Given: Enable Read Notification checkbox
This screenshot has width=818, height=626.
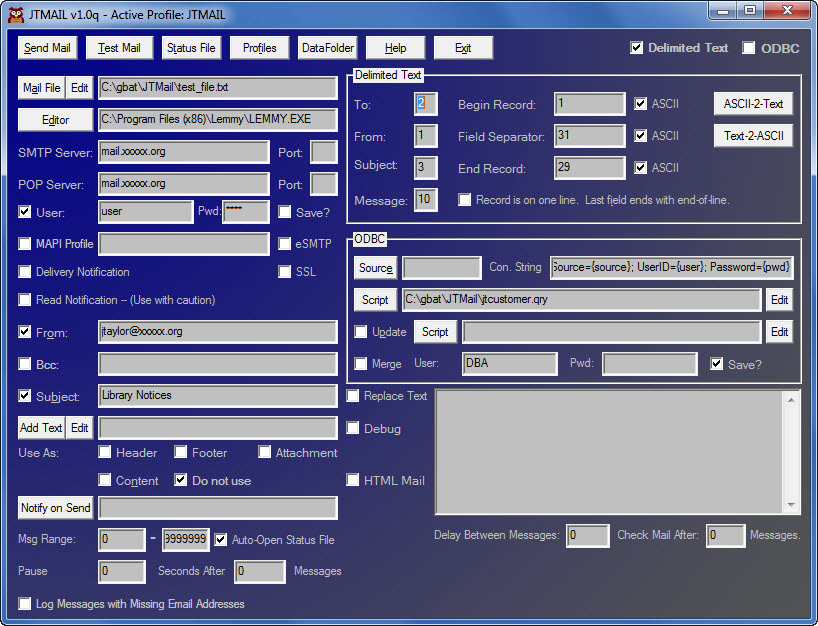Looking at the screenshot, I should coord(25,299).
